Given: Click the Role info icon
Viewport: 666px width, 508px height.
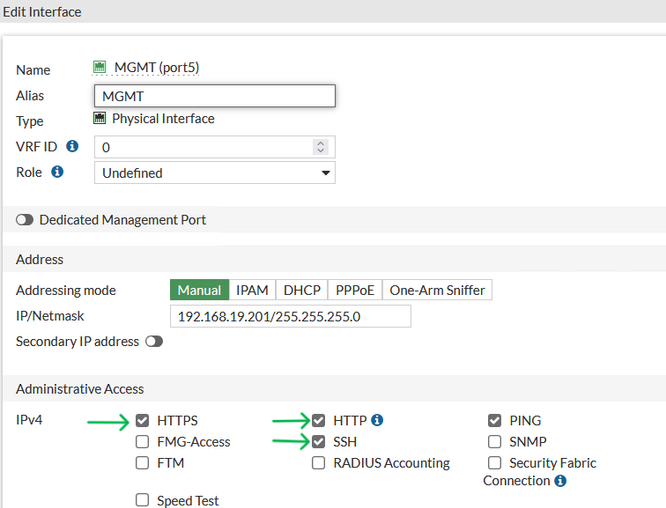Looking at the screenshot, I should (57, 172).
